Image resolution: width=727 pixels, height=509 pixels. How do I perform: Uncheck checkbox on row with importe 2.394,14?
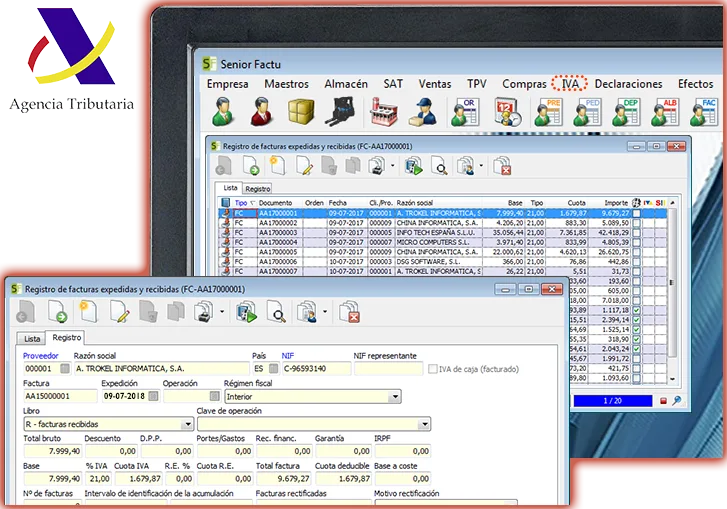[637, 320]
